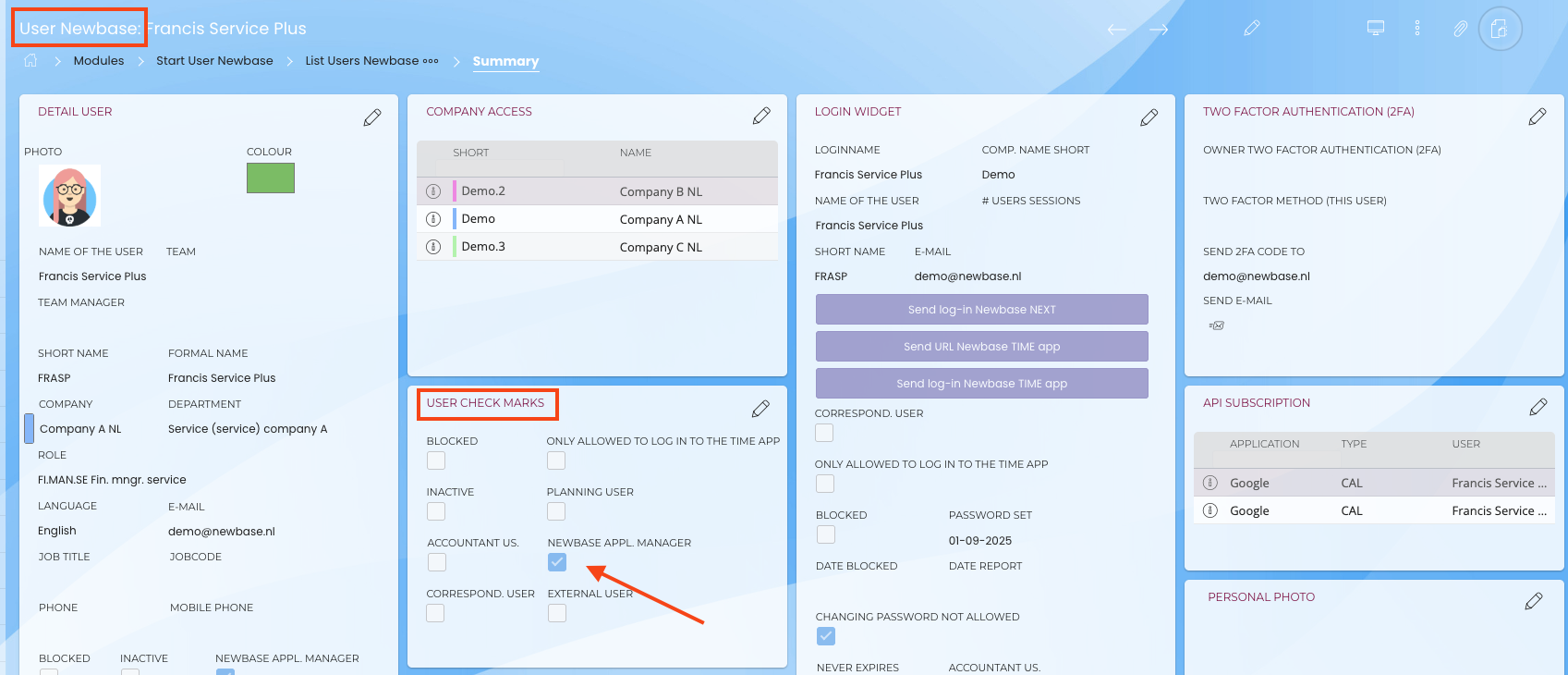Select the Summary breadcrumb tab
The image size is (1568, 675).
click(505, 61)
